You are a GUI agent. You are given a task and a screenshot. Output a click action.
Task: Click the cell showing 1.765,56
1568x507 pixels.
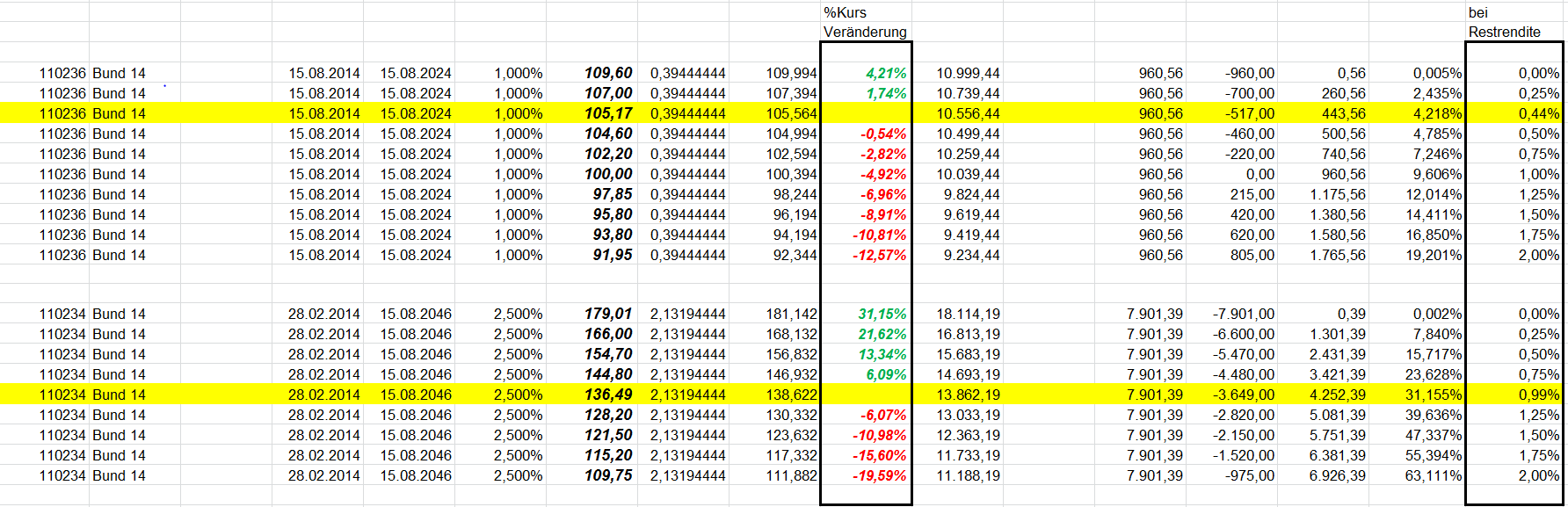point(1323,255)
